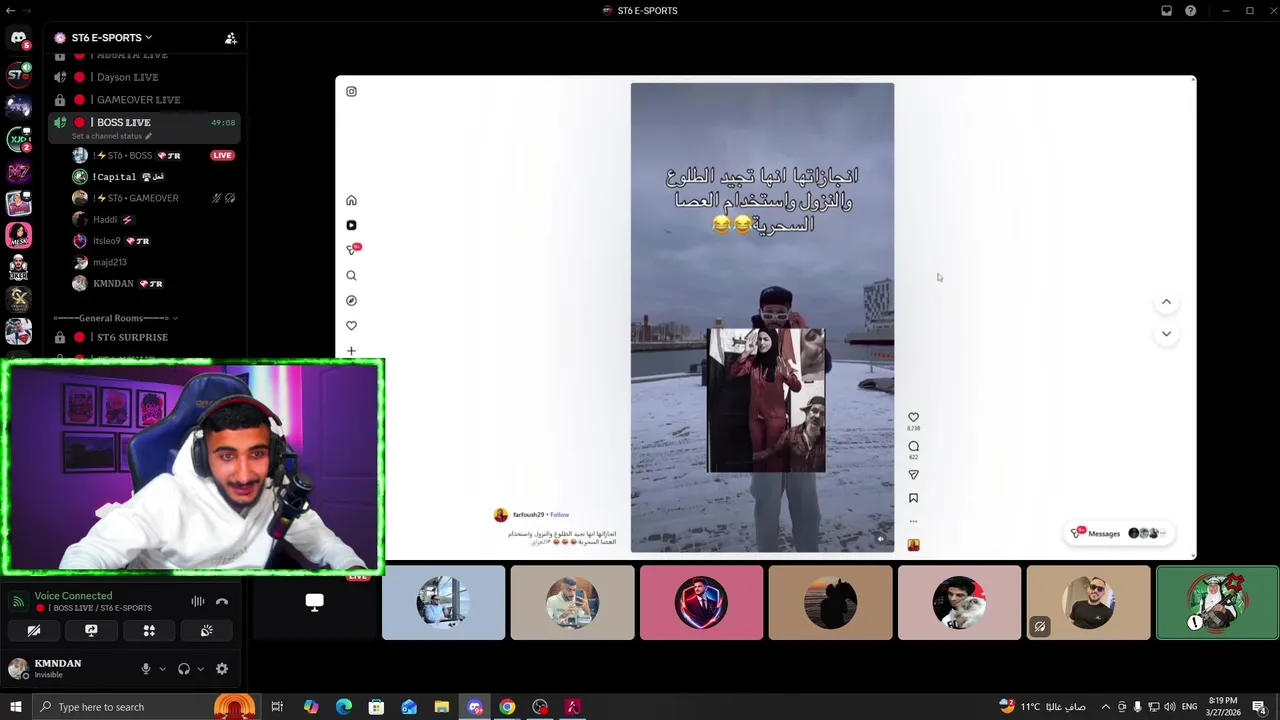This screenshot has width=1280, height=720.
Task: Go to Instagram Home icon
Action: 351,200
